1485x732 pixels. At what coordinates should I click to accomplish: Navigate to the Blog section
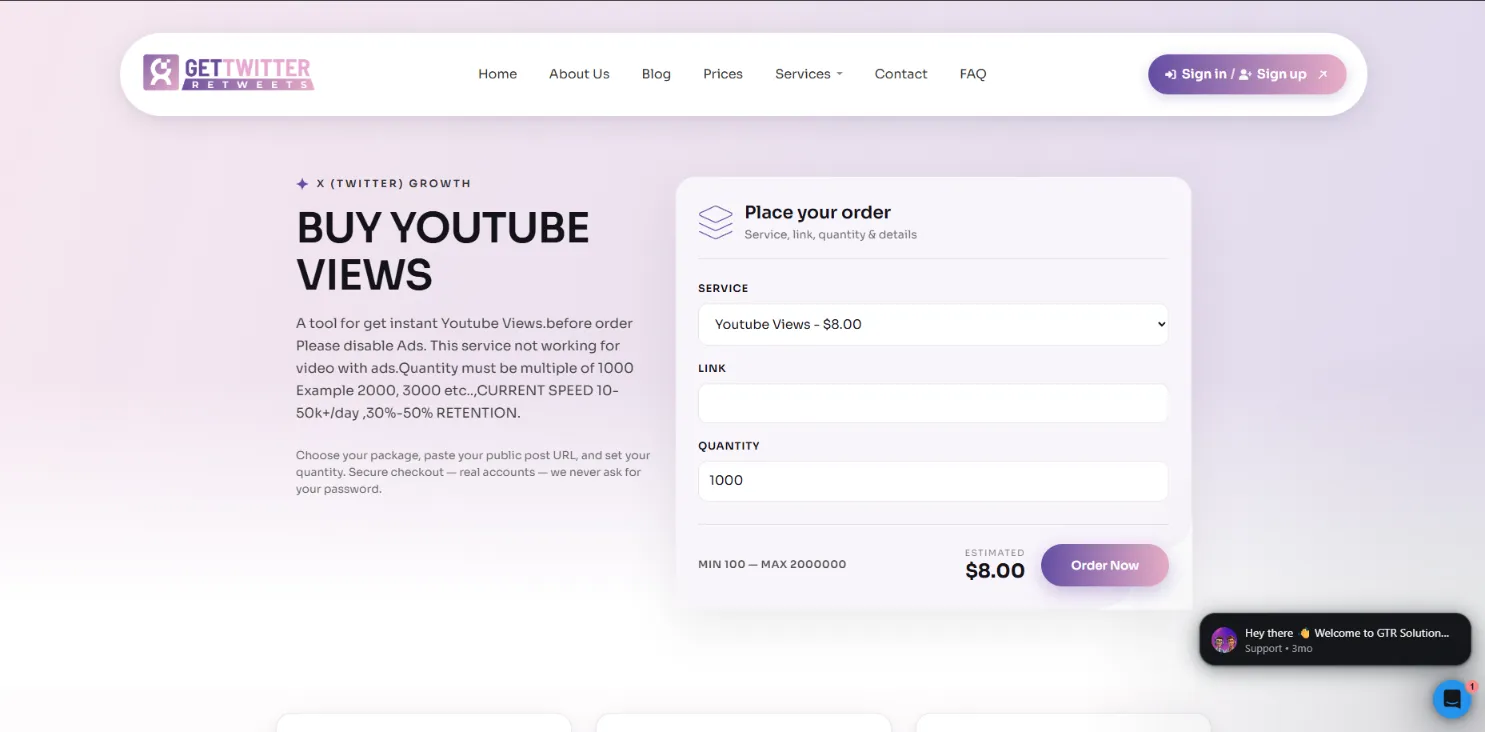click(656, 73)
